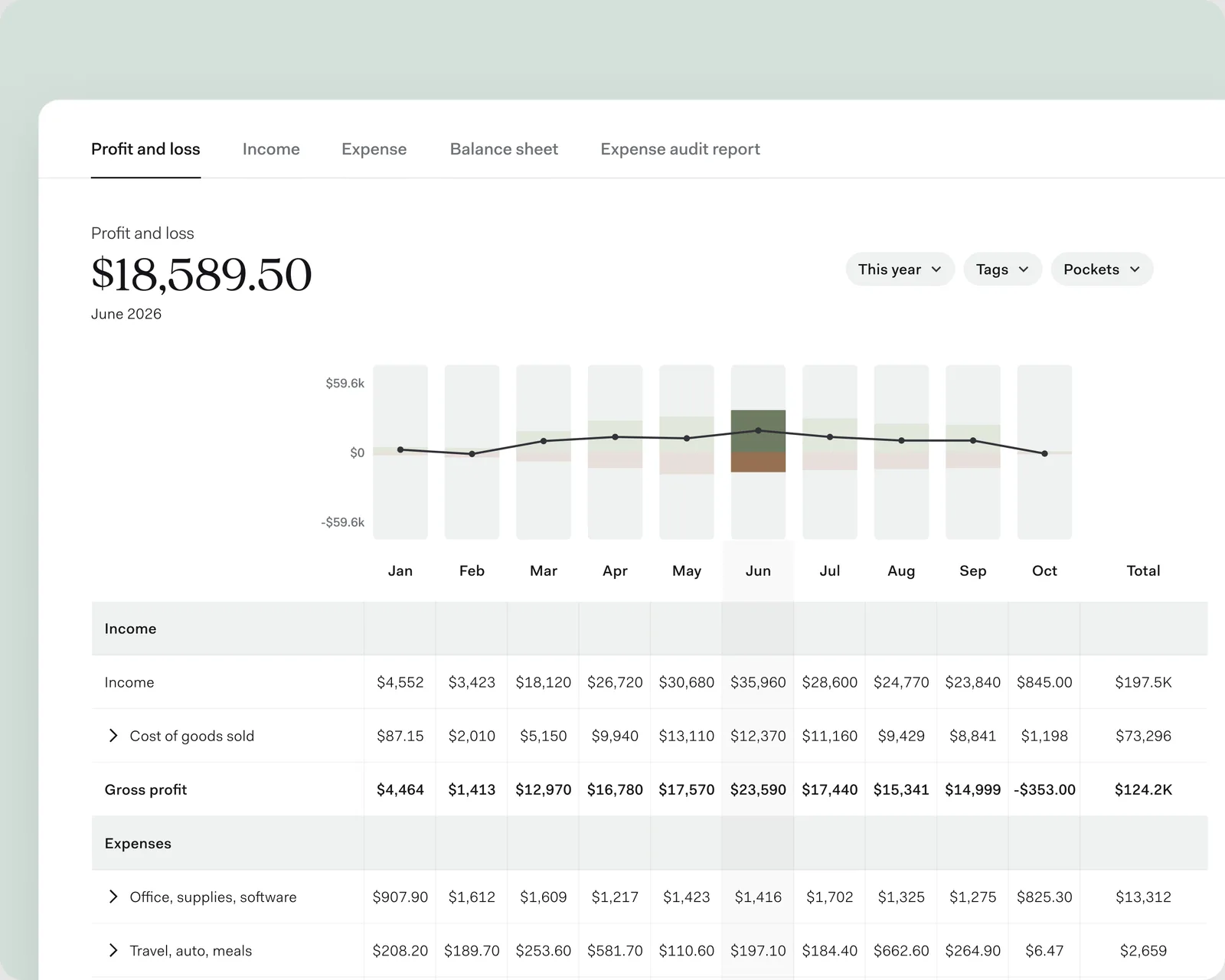Click the Aug data point on line
The image size is (1225, 980).
point(901,440)
